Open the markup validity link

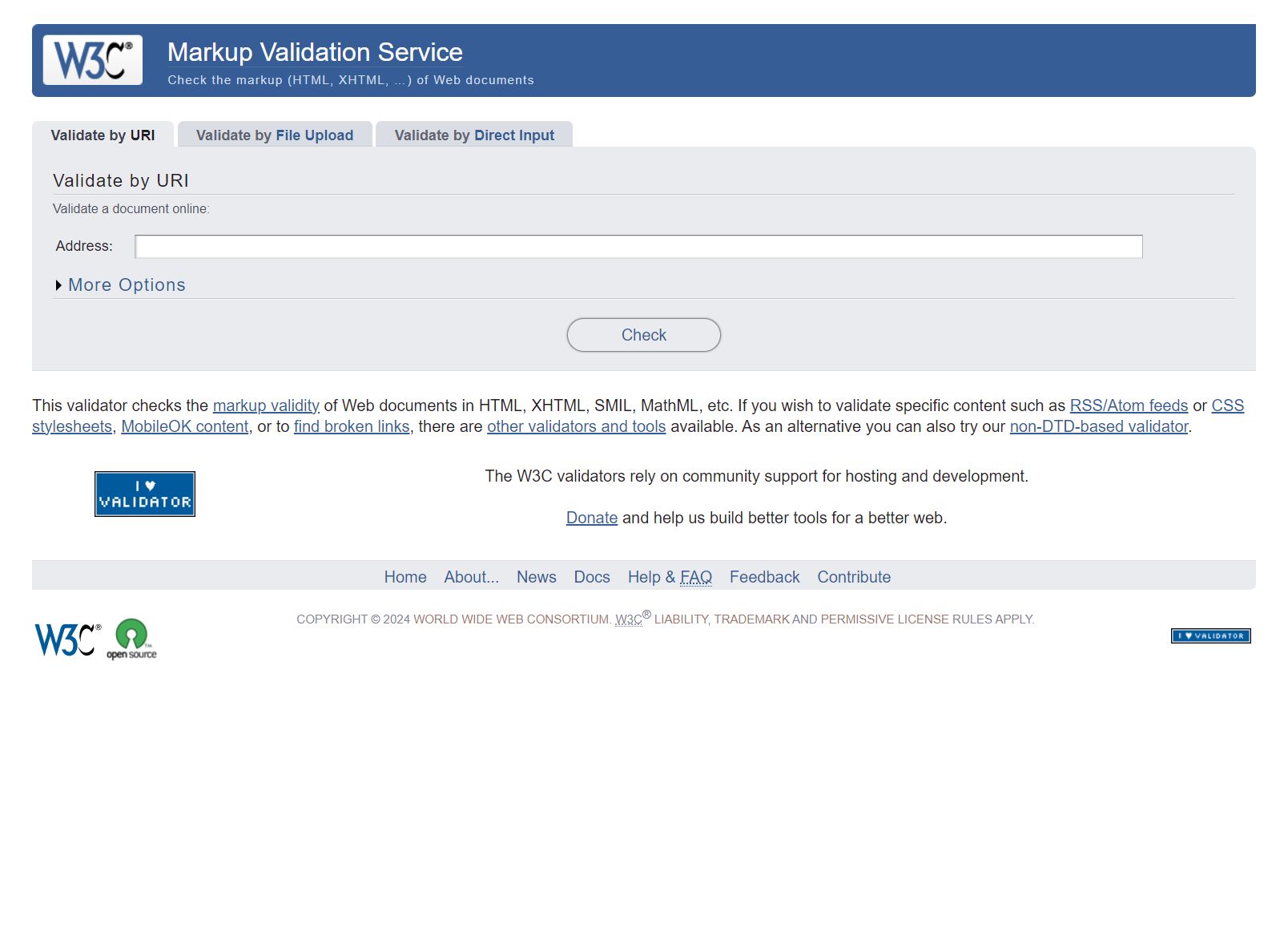click(266, 405)
